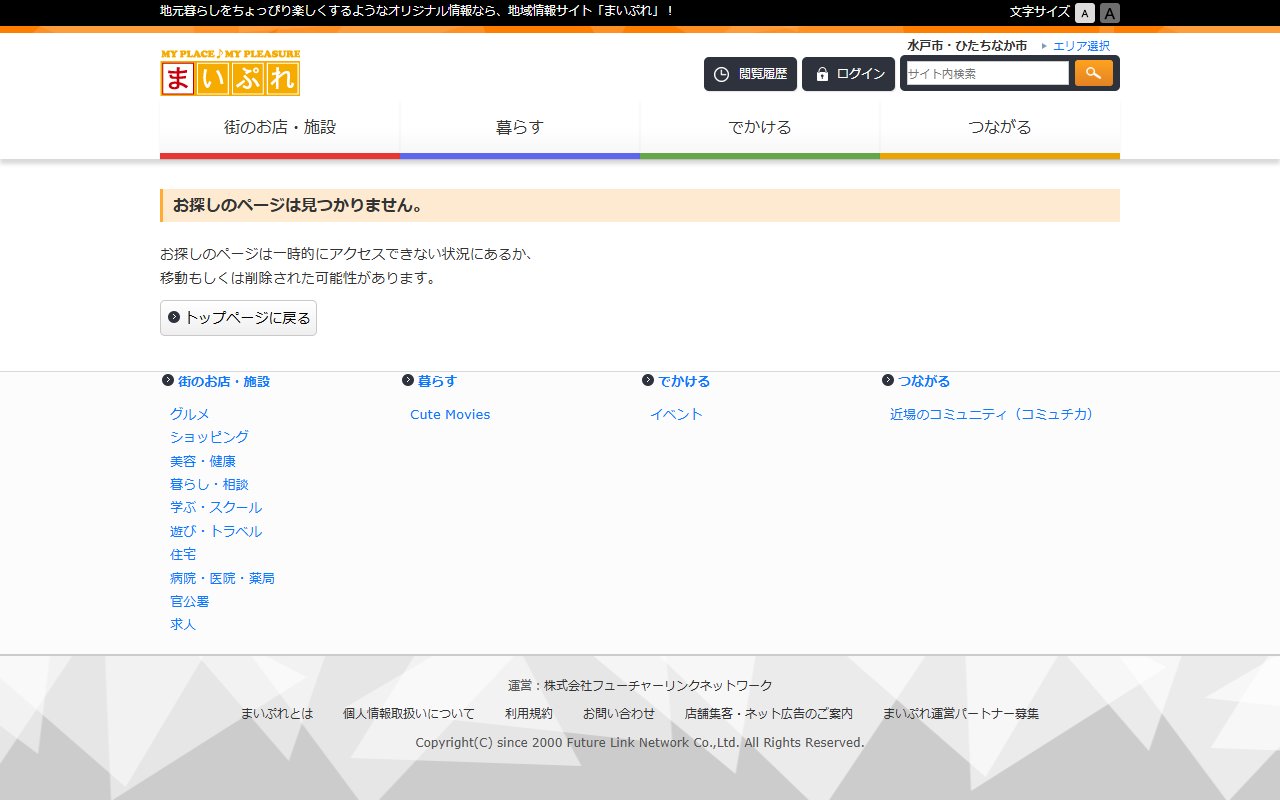Click トップページに戻る button

(238, 318)
